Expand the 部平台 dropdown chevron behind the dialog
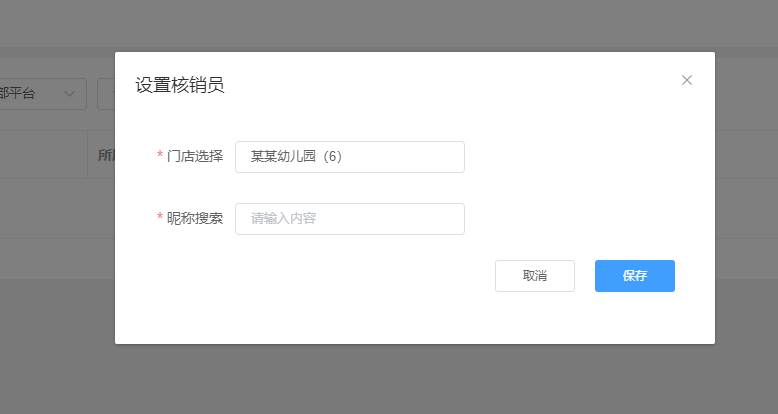This screenshot has width=778, height=414. pyautogui.click(x=69, y=93)
